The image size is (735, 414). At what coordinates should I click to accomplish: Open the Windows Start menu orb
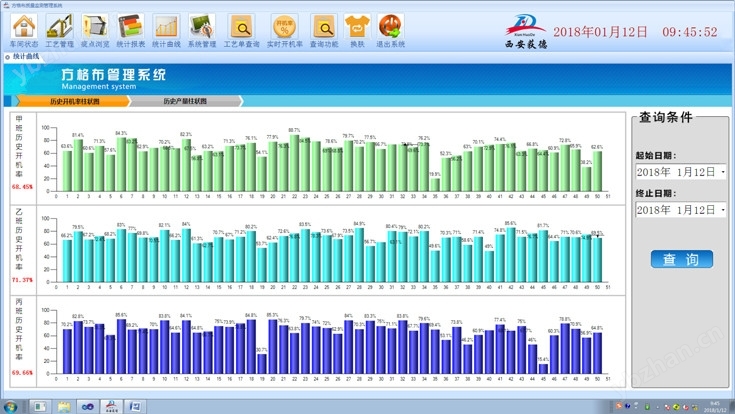(x=11, y=406)
